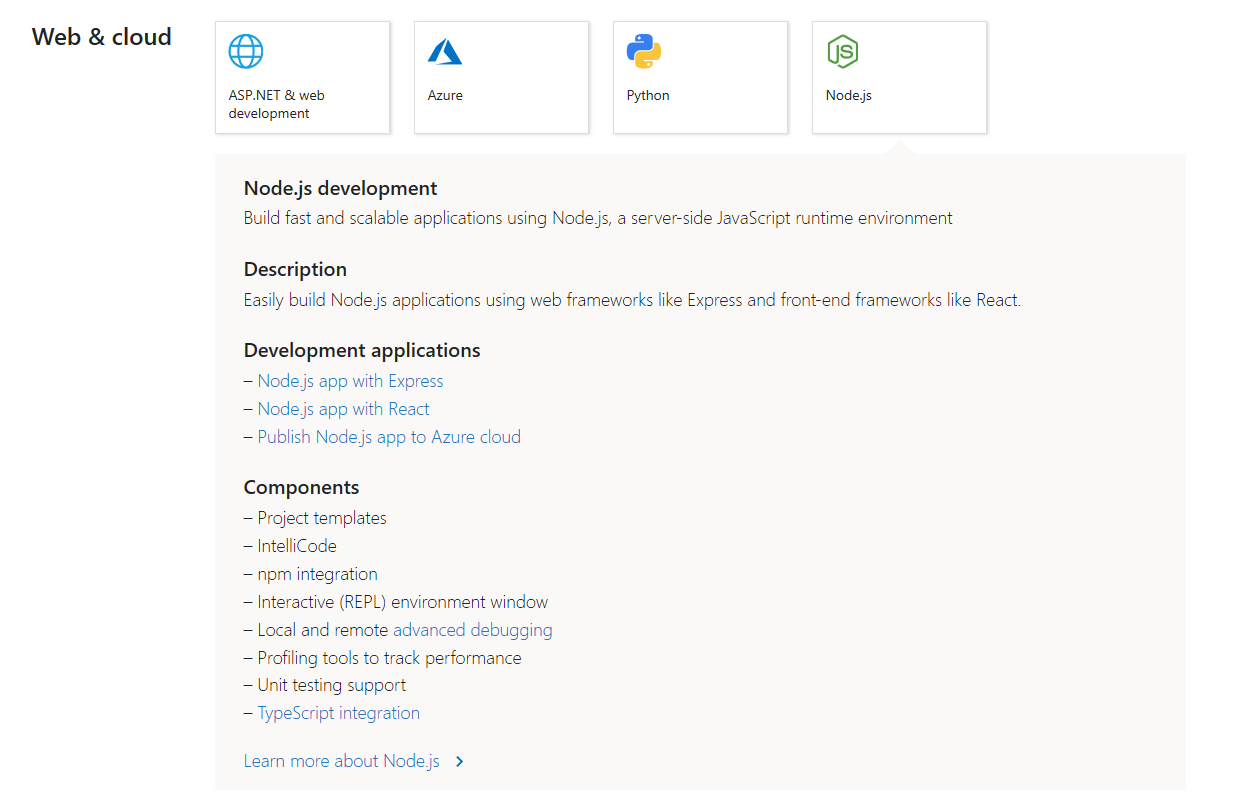Screen dimensions: 1254x805
Task: Click the Unit testing support item
Action: coord(332,685)
